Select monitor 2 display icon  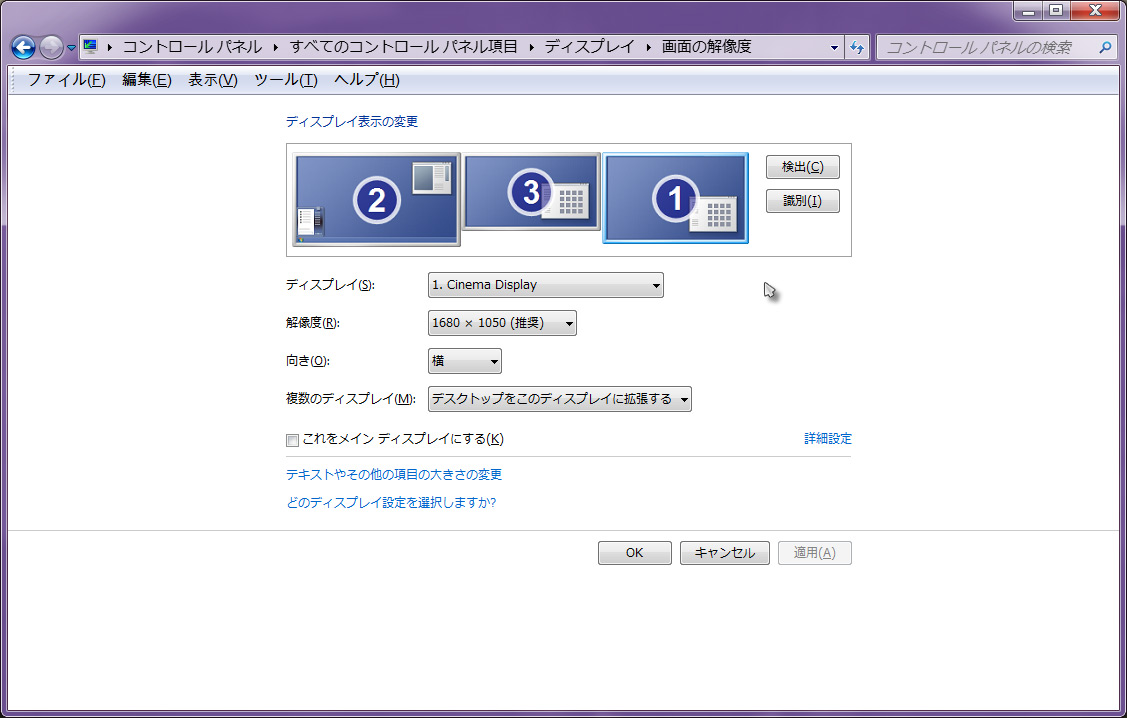click(x=377, y=199)
